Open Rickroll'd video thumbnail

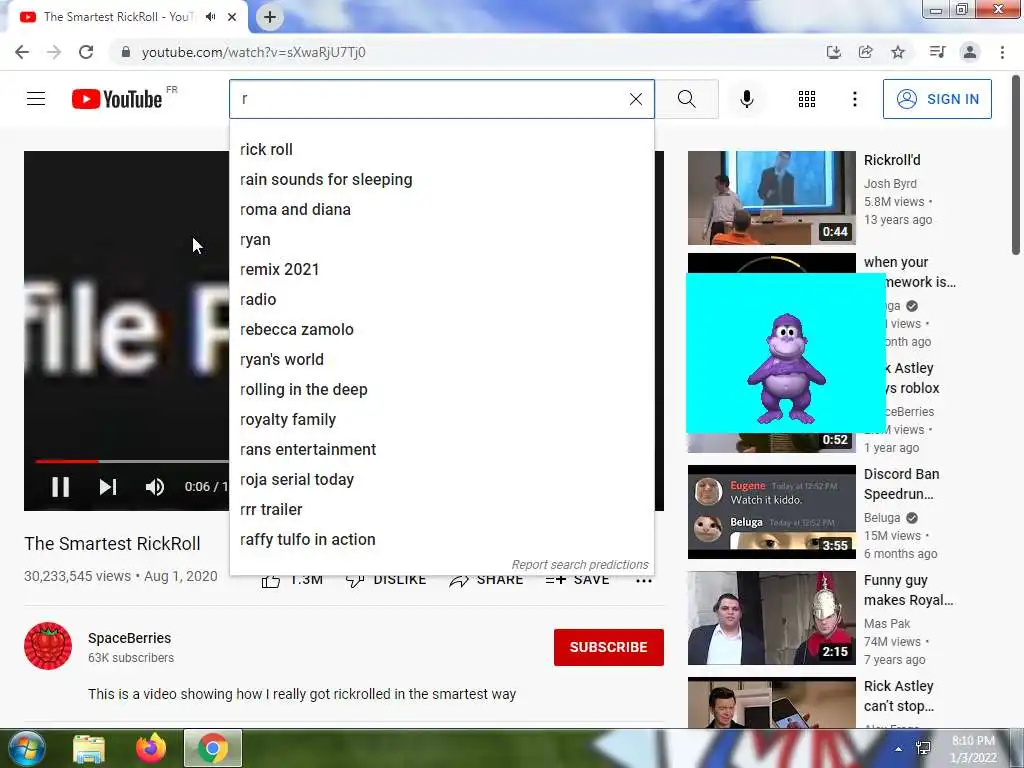pyautogui.click(x=771, y=198)
